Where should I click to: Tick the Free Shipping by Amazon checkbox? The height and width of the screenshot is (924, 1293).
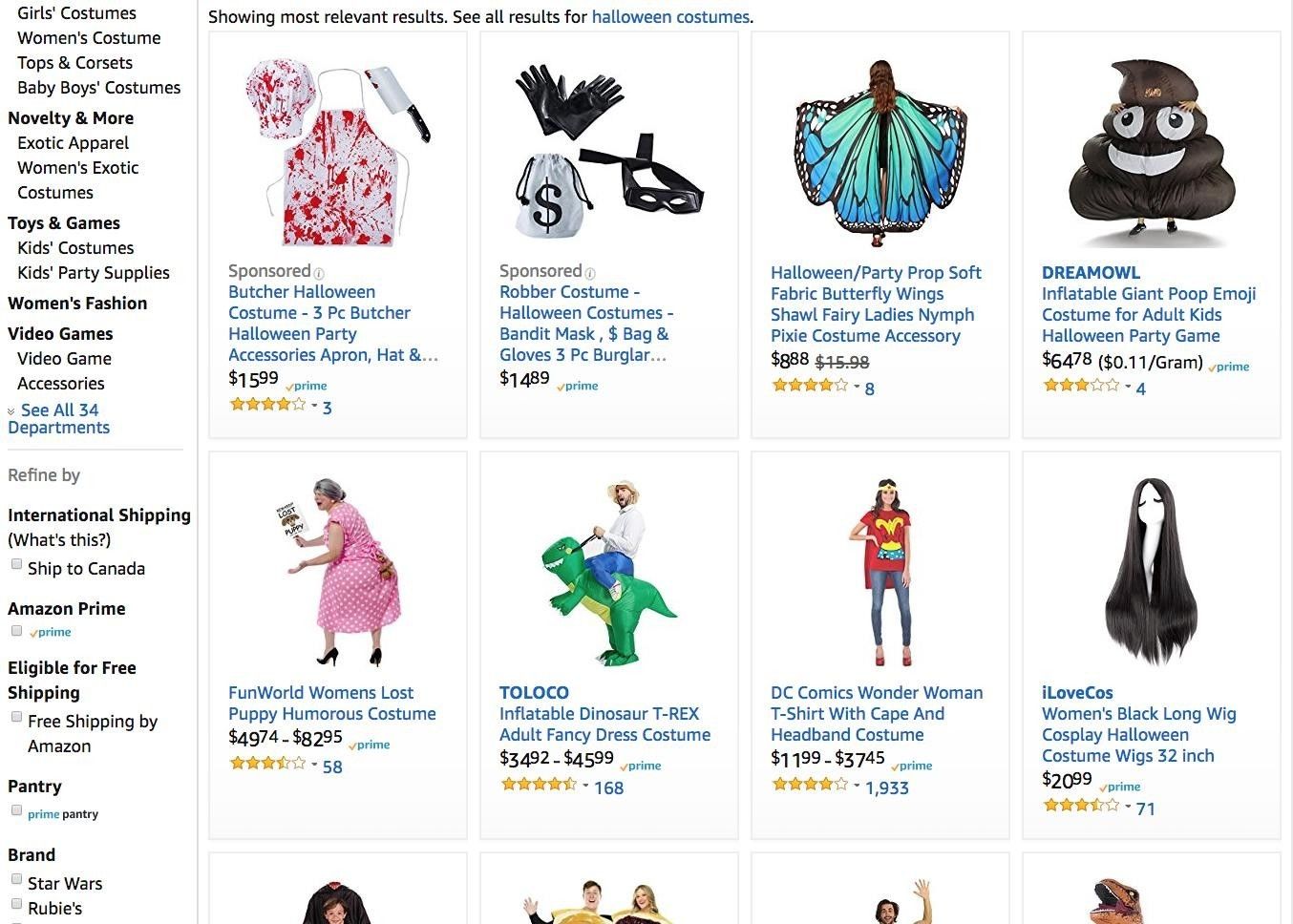(x=16, y=717)
